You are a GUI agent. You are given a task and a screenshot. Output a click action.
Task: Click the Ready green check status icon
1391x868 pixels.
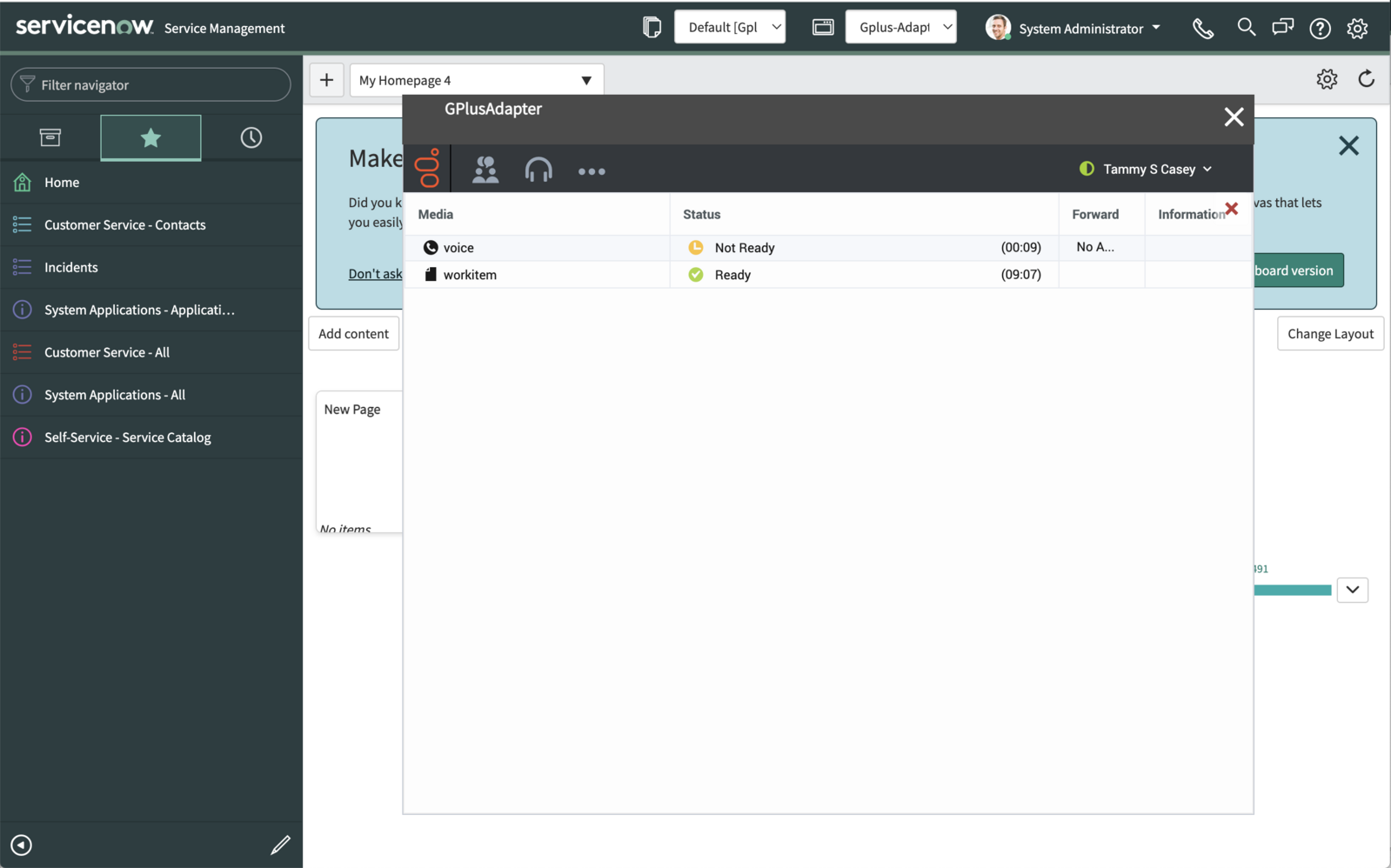(696, 275)
